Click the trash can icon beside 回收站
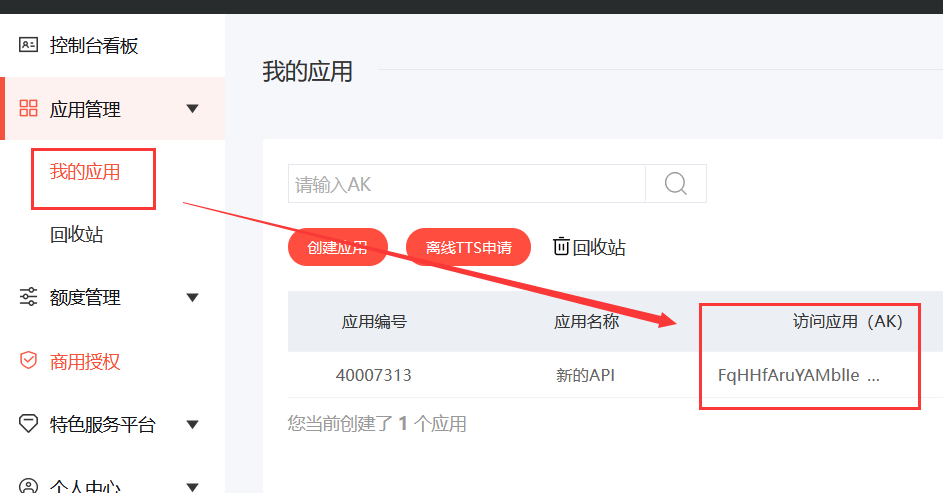 [x=561, y=246]
